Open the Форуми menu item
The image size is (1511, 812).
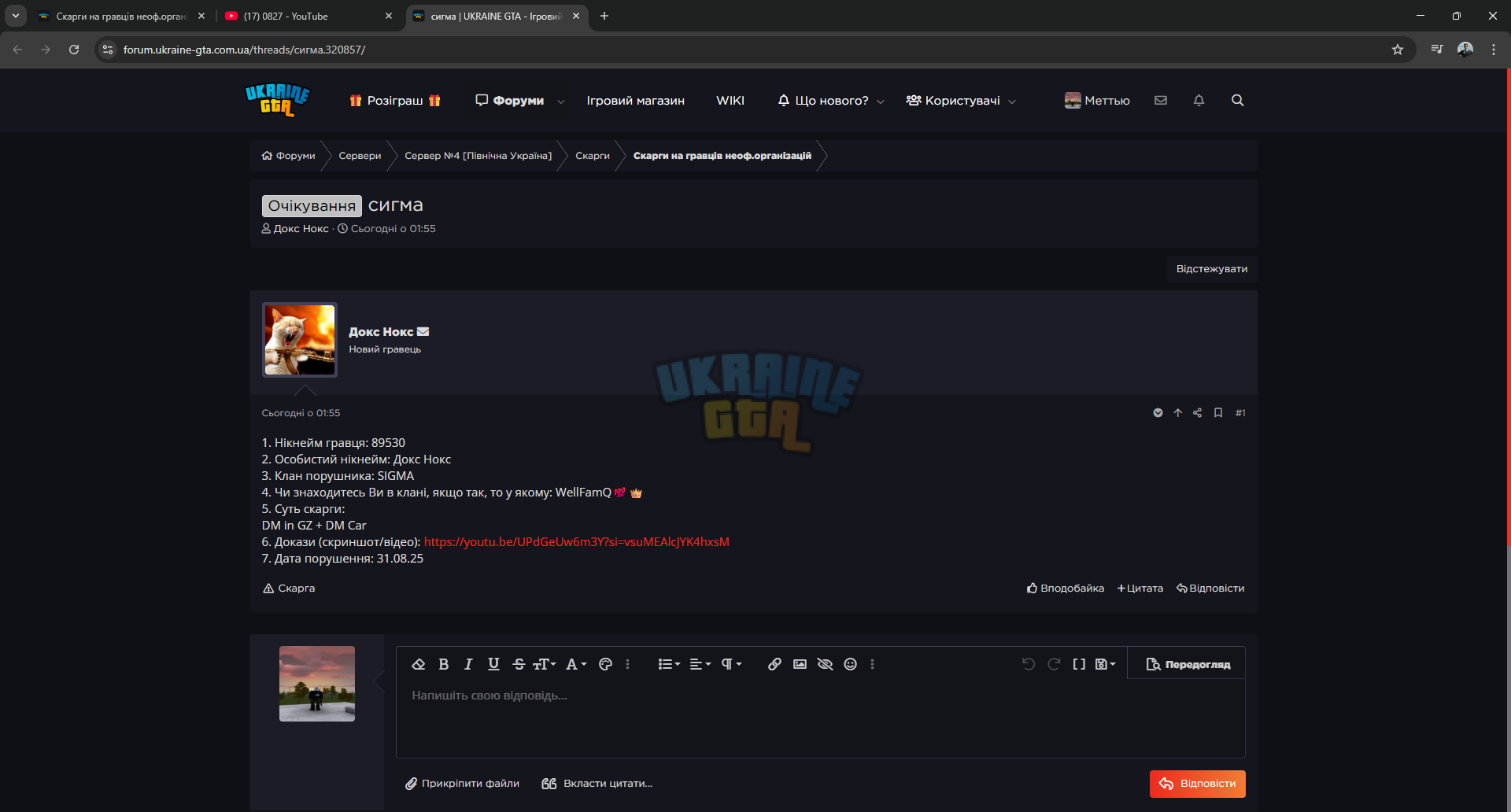point(510,101)
